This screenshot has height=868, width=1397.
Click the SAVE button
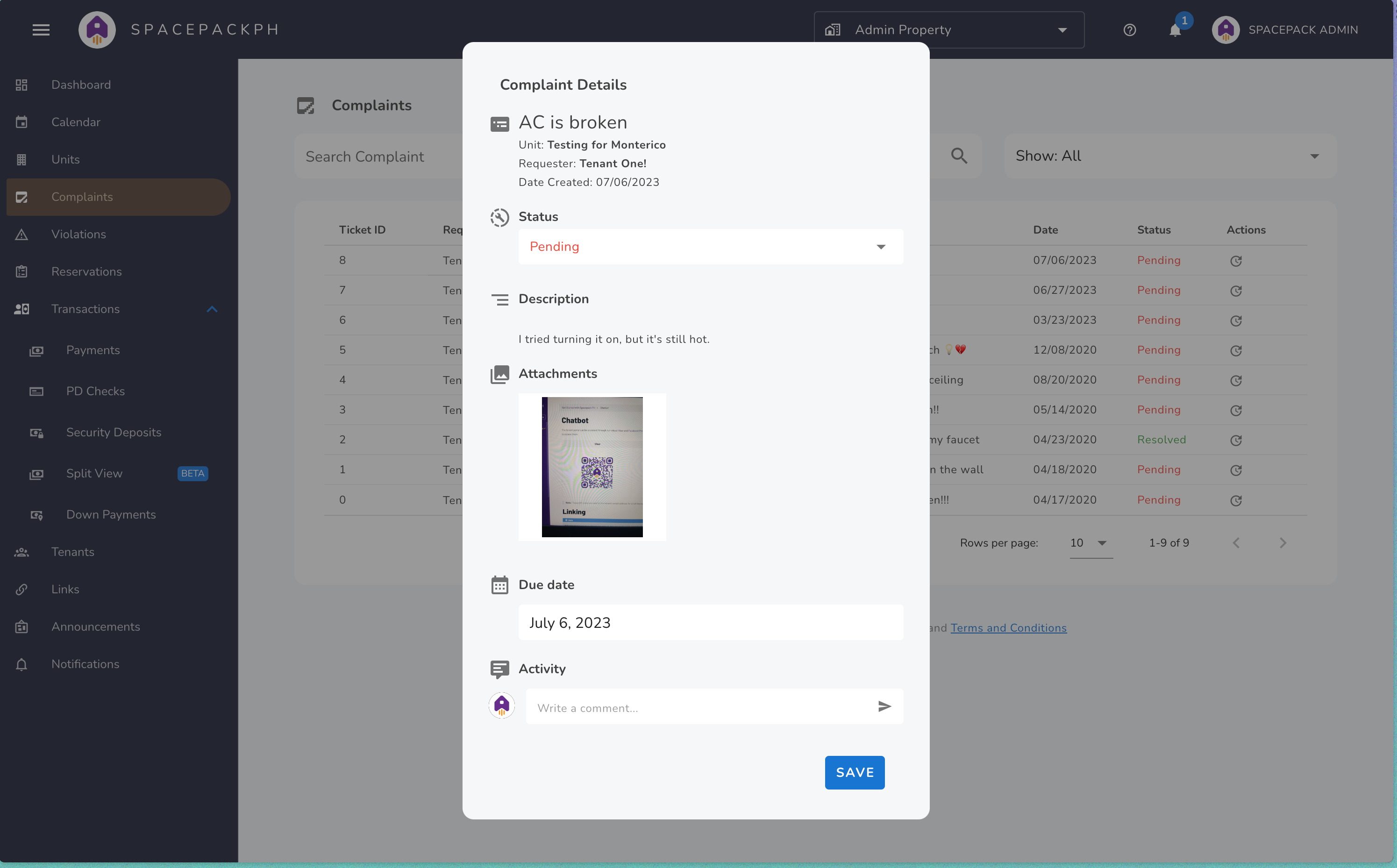coord(855,773)
